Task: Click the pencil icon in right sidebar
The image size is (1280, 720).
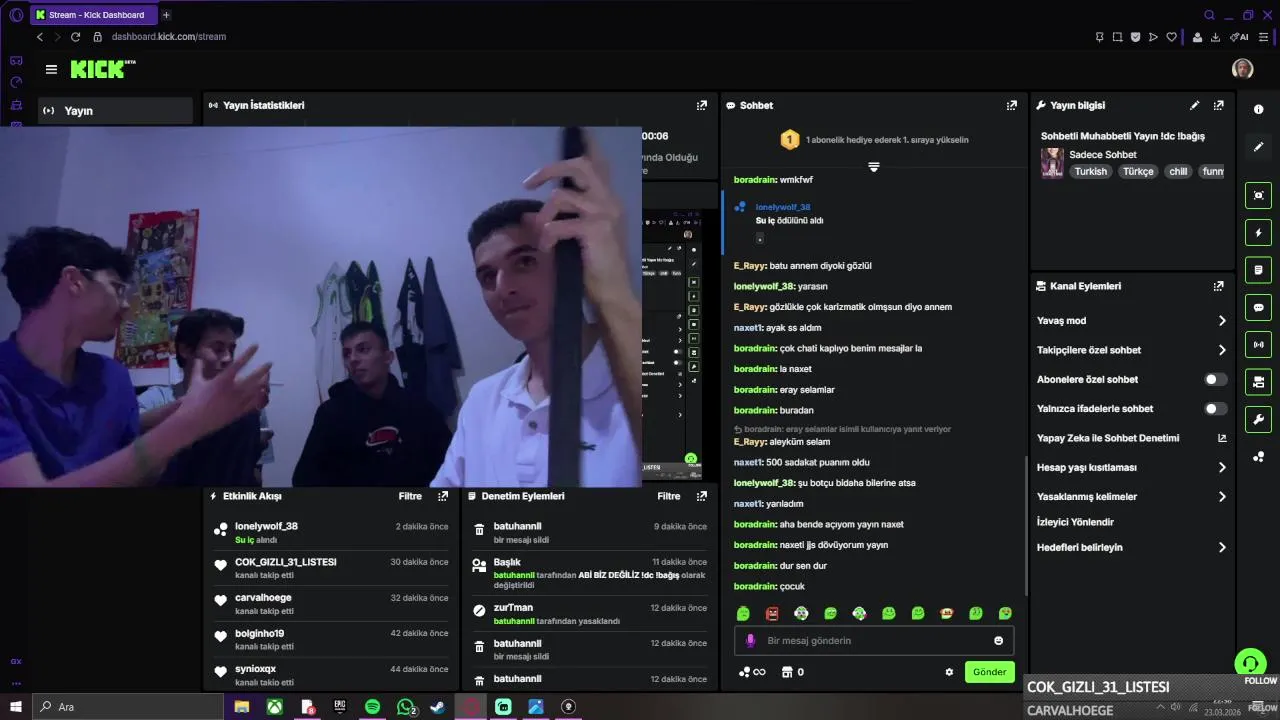Action: [1258, 146]
